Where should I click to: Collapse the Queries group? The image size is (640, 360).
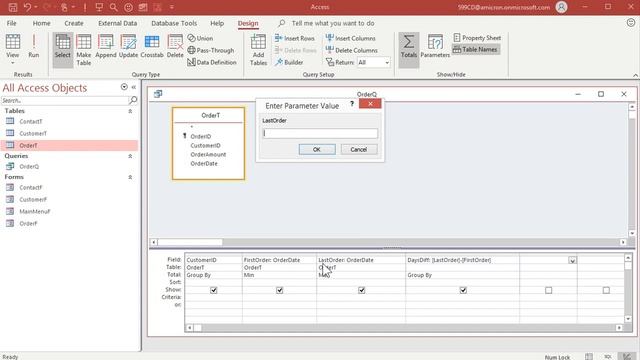(130, 156)
